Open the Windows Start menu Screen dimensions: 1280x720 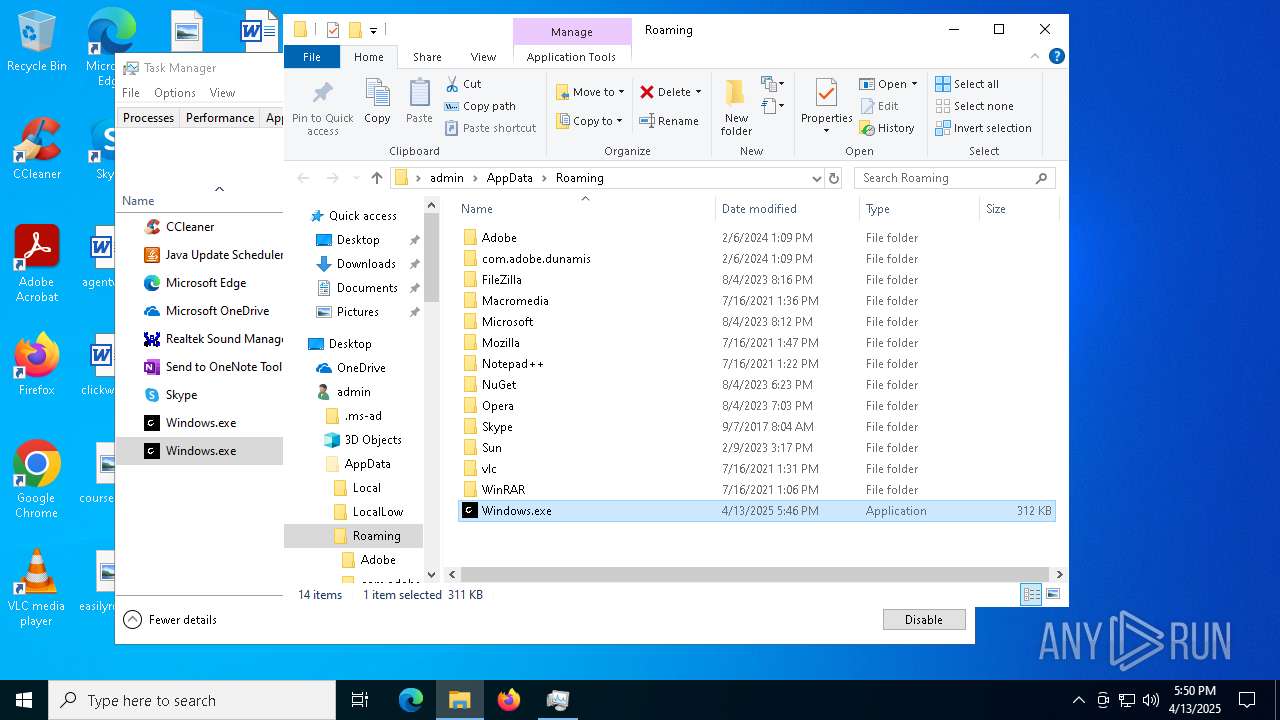point(24,700)
